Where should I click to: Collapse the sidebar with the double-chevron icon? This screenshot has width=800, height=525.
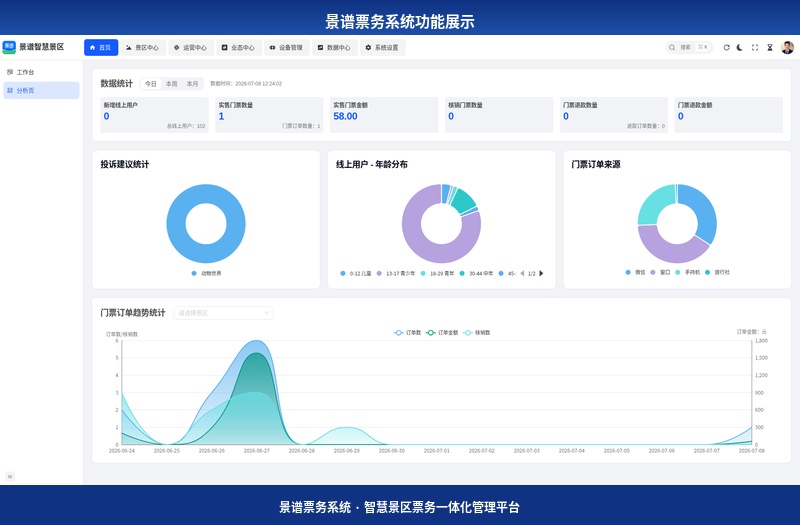10,477
